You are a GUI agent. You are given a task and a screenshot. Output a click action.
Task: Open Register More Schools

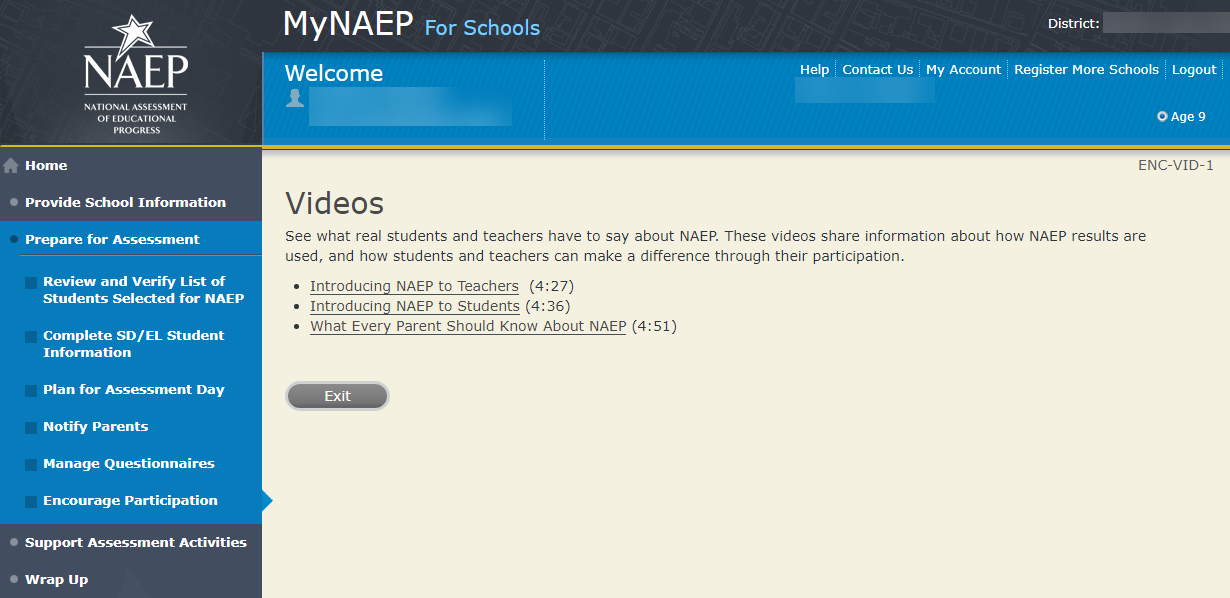[1086, 69]
